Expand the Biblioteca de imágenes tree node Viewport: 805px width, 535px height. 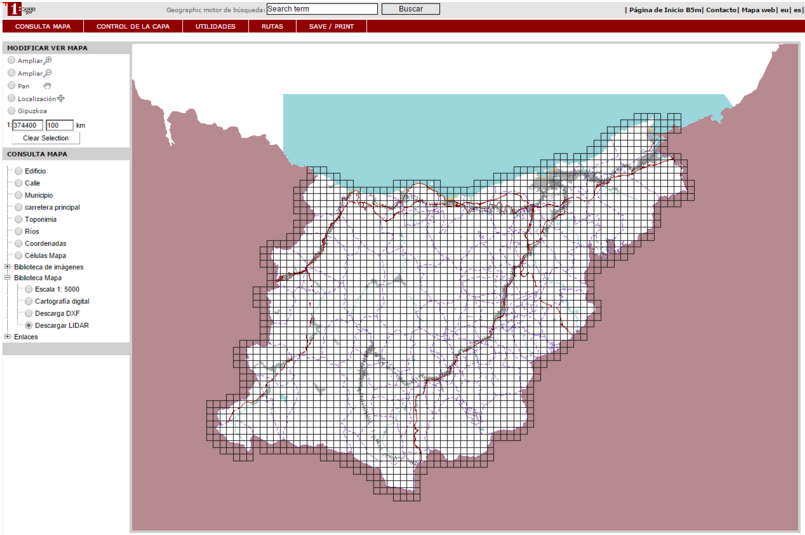8,267
